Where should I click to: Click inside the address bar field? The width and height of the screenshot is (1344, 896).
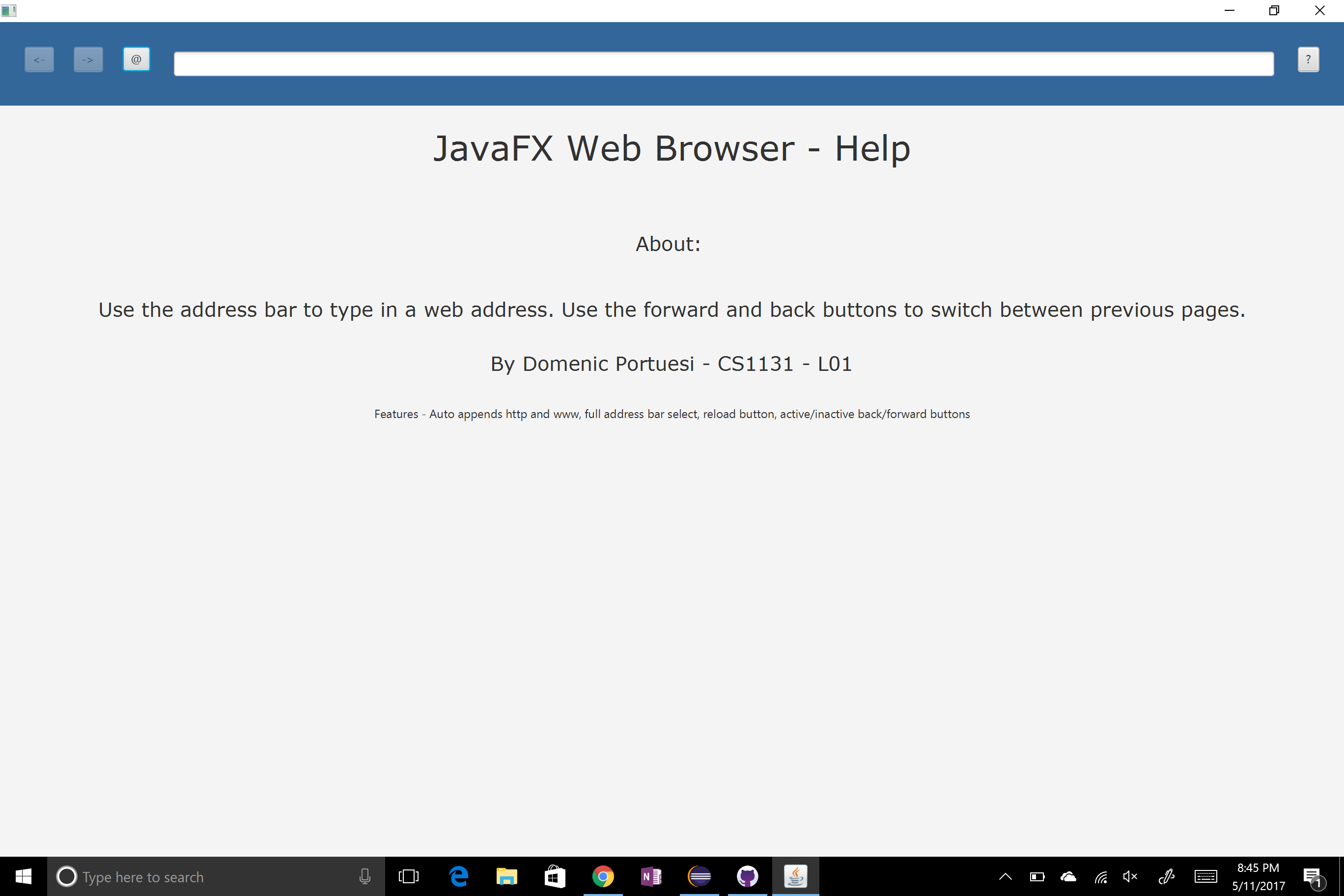724,63
